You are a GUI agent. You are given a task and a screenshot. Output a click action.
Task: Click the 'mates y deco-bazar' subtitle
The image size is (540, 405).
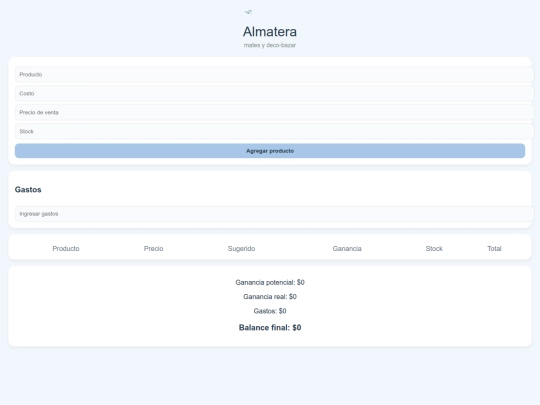coord(270,45)
